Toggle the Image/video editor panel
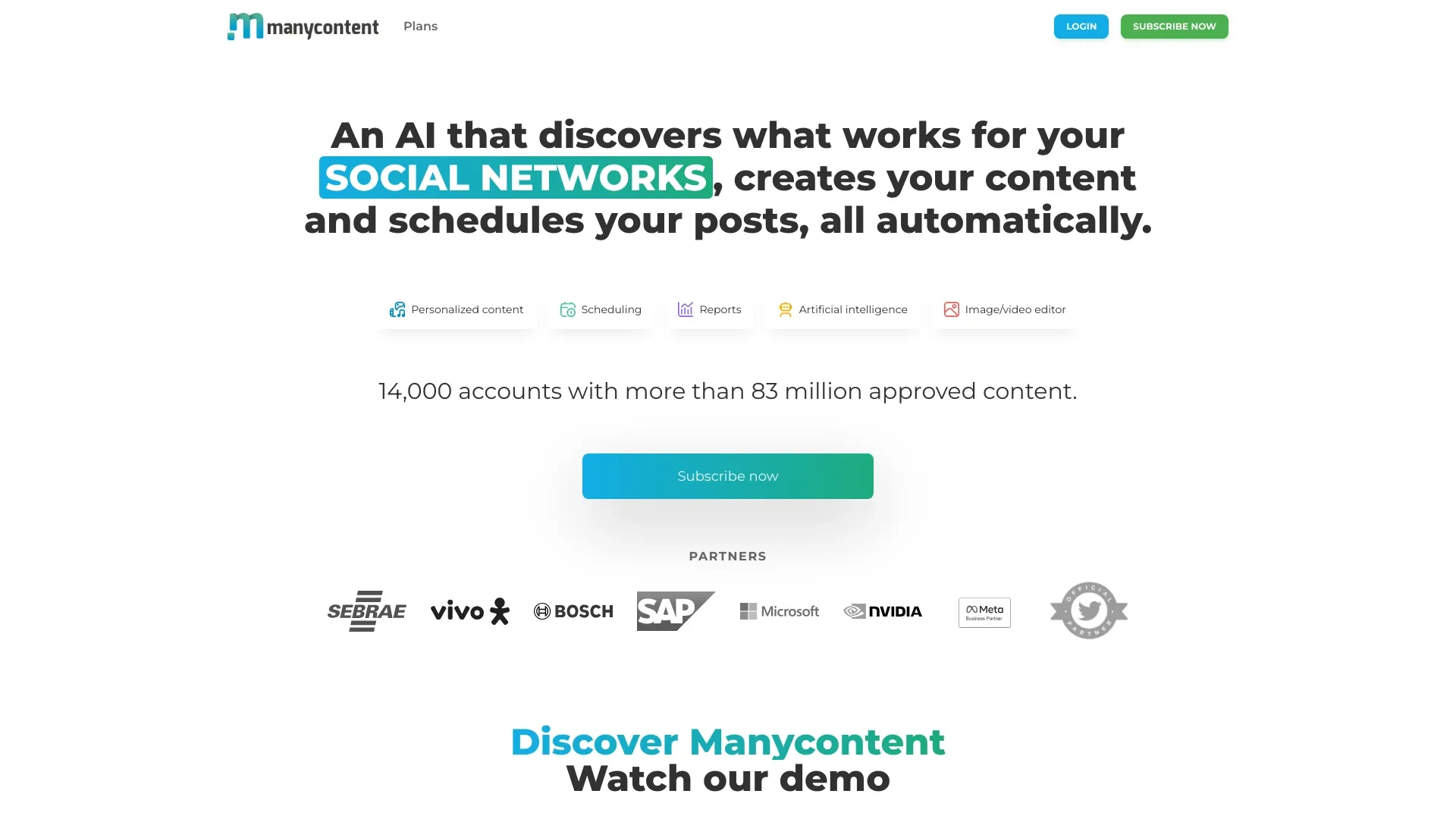The width and height of the screenshot is (1456, 819). point(1005,309)
